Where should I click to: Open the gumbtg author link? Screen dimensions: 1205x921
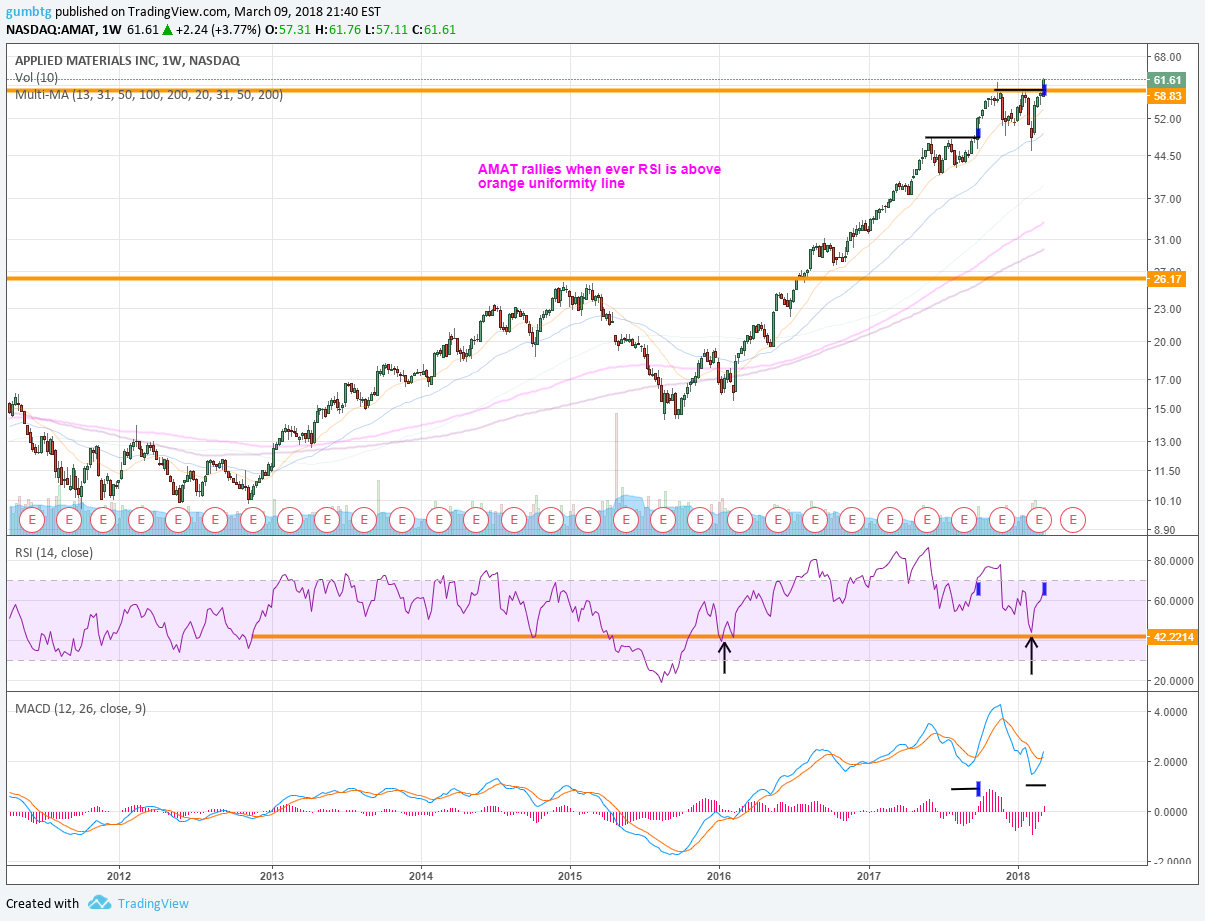(27, 13)
